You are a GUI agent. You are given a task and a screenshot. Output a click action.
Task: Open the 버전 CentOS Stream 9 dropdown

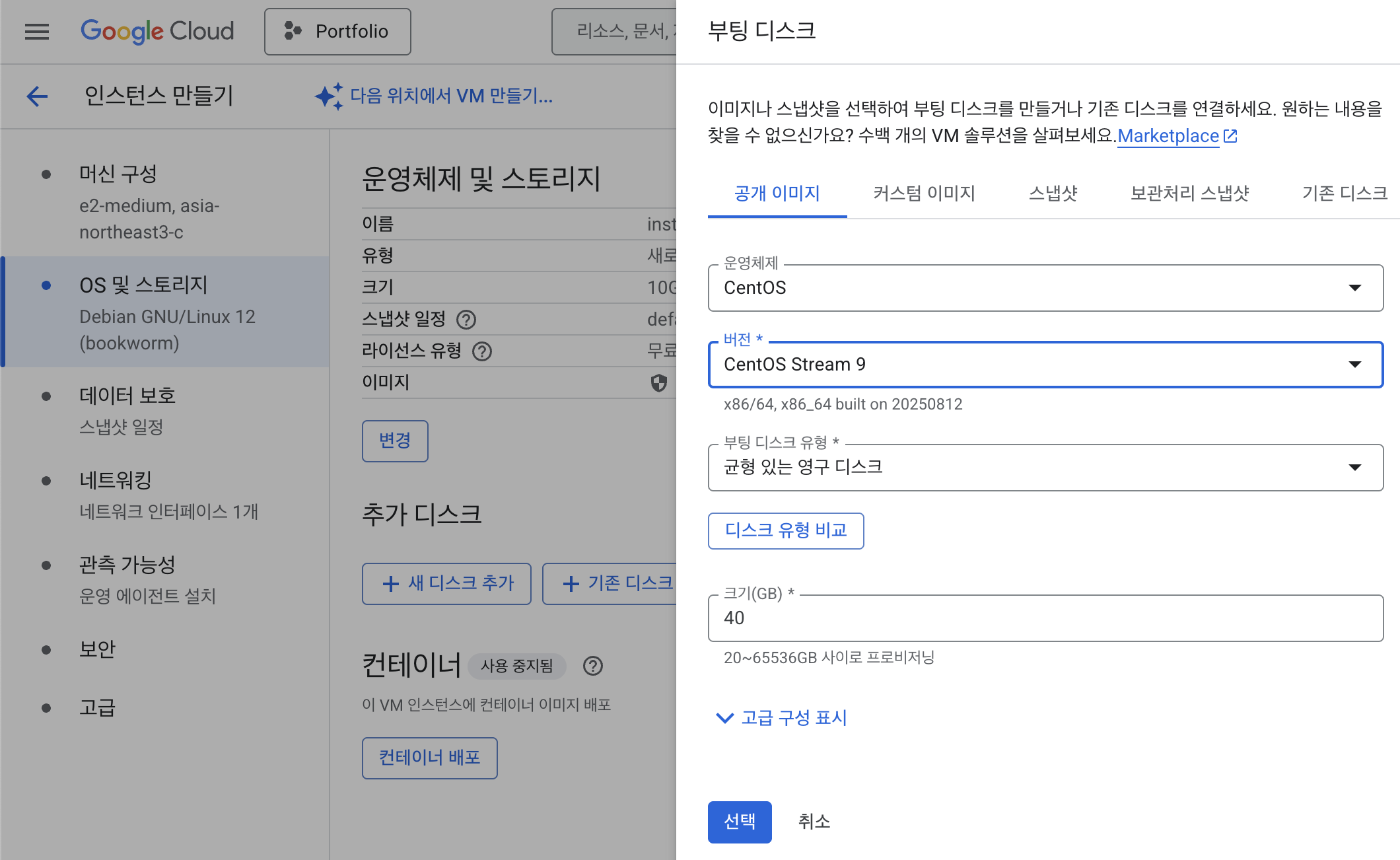[1045, 365]
